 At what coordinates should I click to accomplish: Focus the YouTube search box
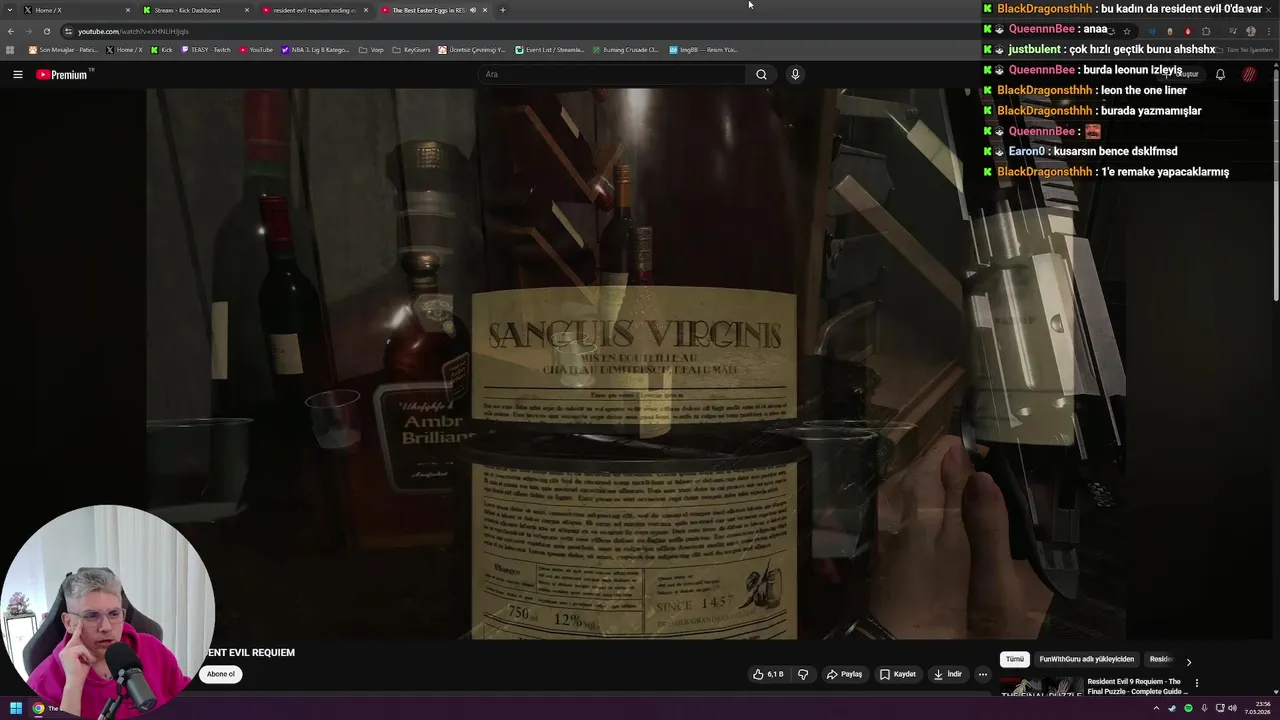pos(610,74)
